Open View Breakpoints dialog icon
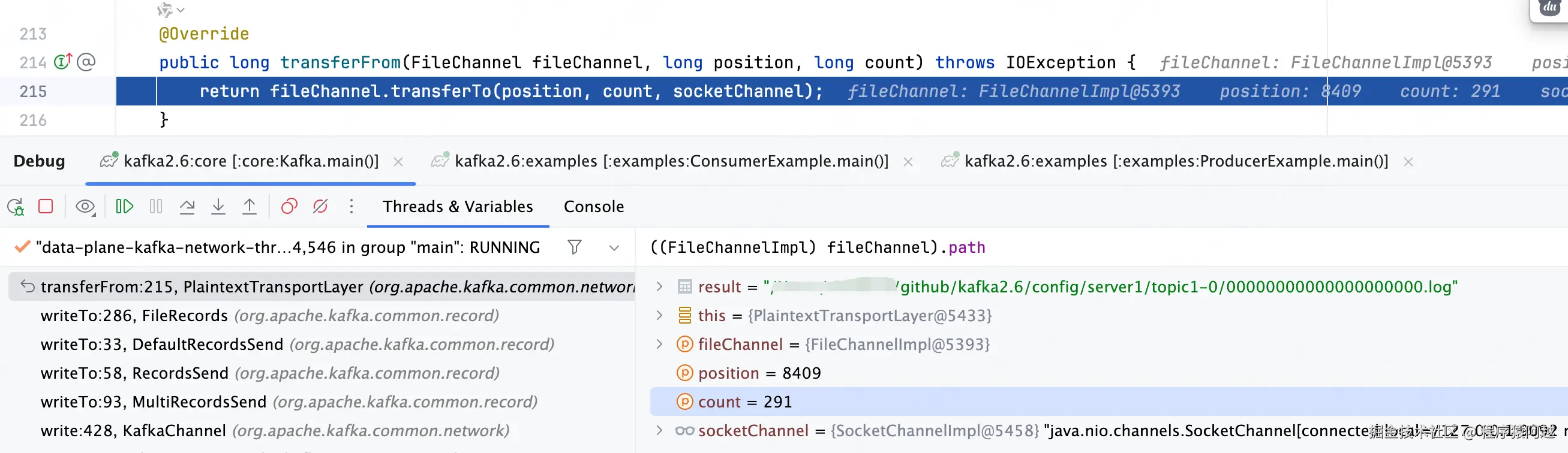 click(x=289, y=207)
